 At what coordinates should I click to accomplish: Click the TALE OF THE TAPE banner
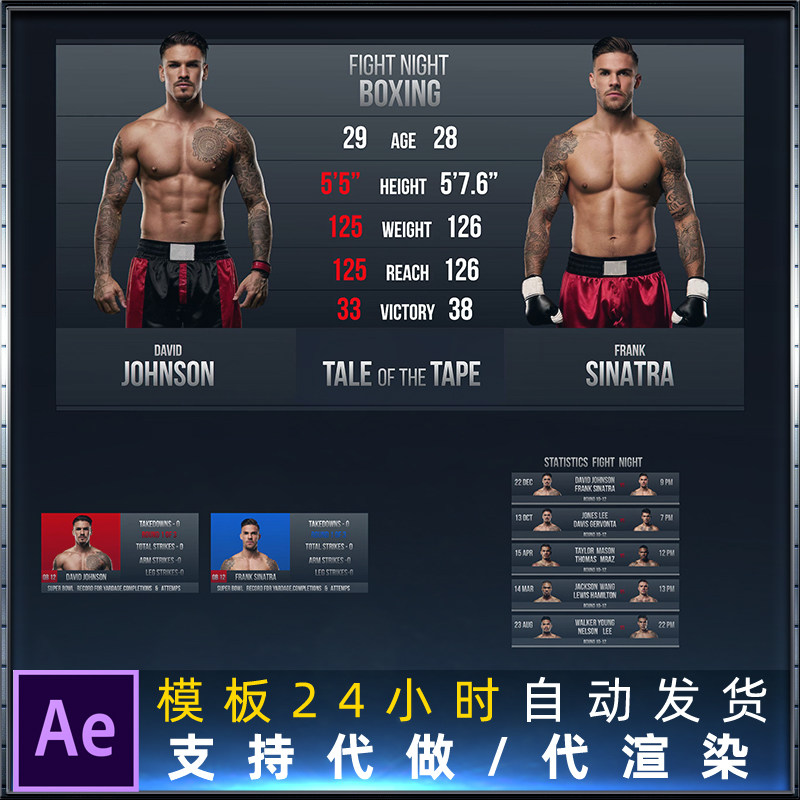tap(401, 373)
